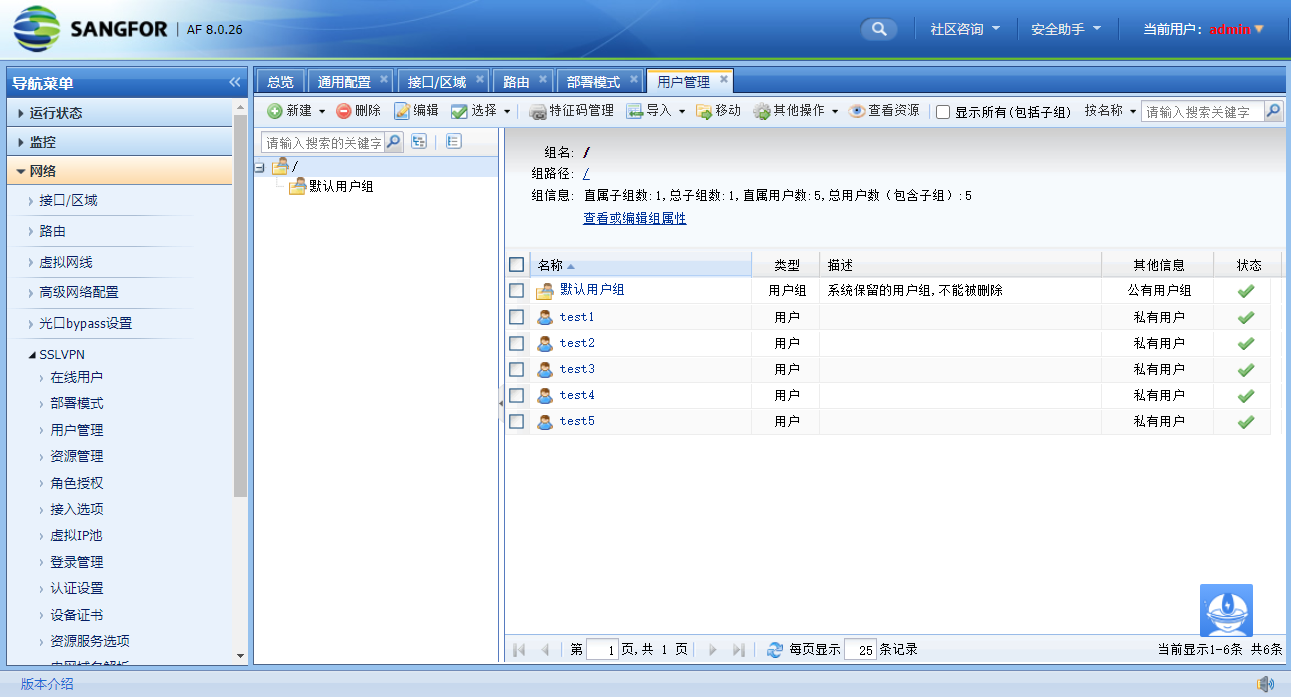The width and height of the screenshot is (1291, 697).
Task: Expand 运行状态 in navigation menu
Action: pos(56,113)
